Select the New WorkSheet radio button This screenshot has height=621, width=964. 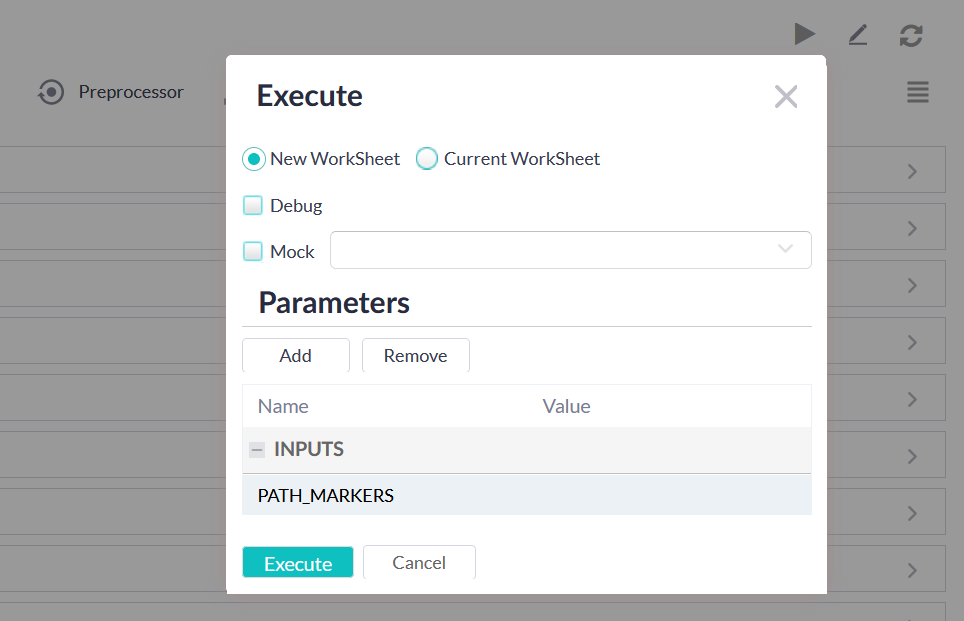pos(254,159)
